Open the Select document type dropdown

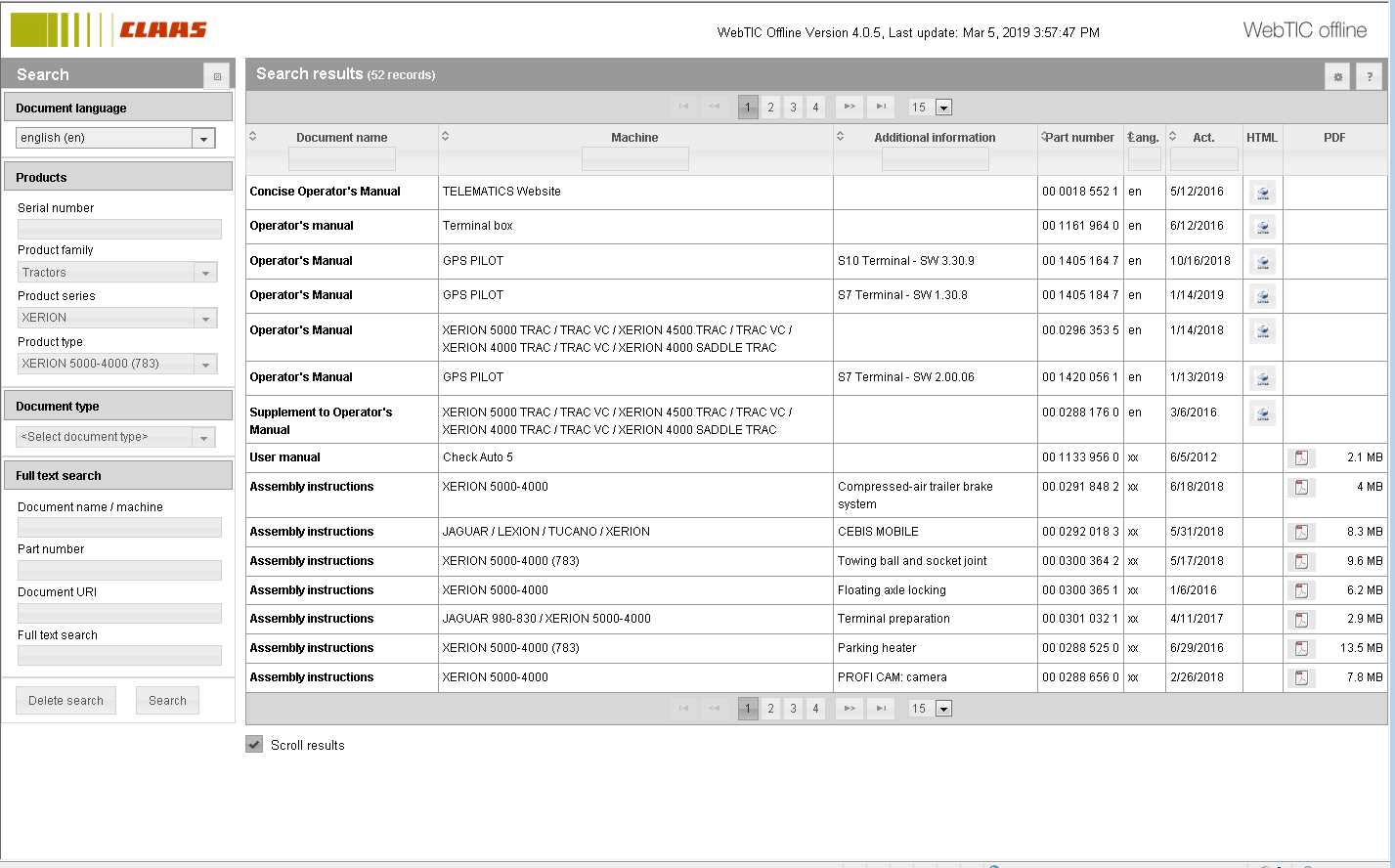pos(203,438)
